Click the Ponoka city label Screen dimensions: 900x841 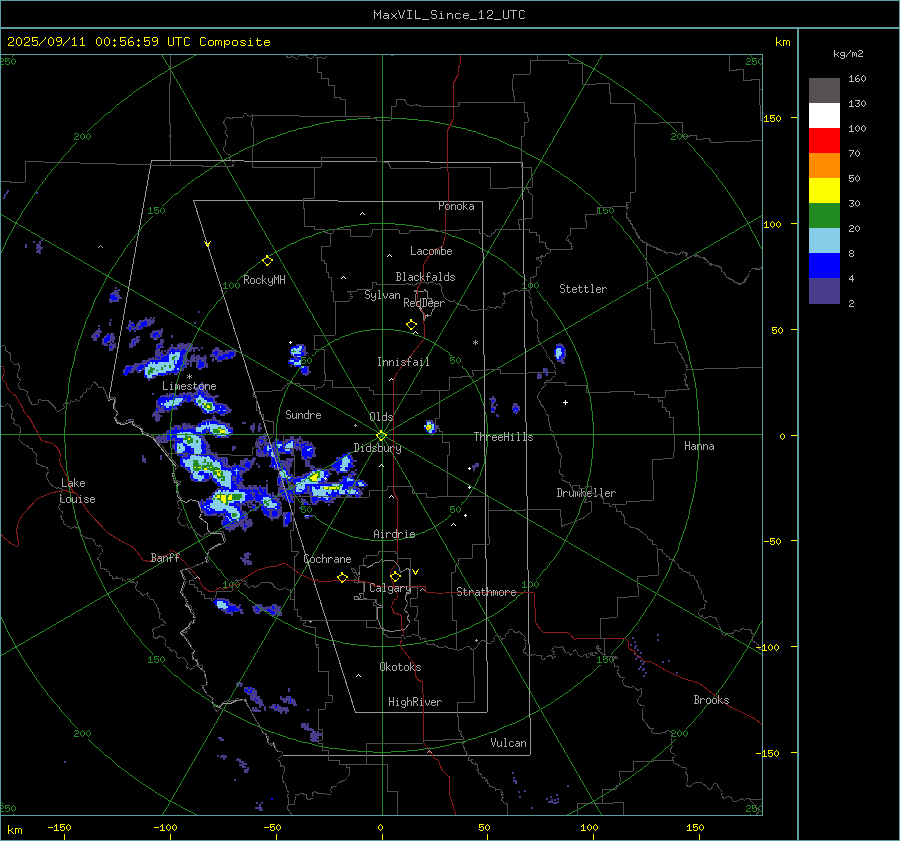pyautogui.click(x=456, y=206)
